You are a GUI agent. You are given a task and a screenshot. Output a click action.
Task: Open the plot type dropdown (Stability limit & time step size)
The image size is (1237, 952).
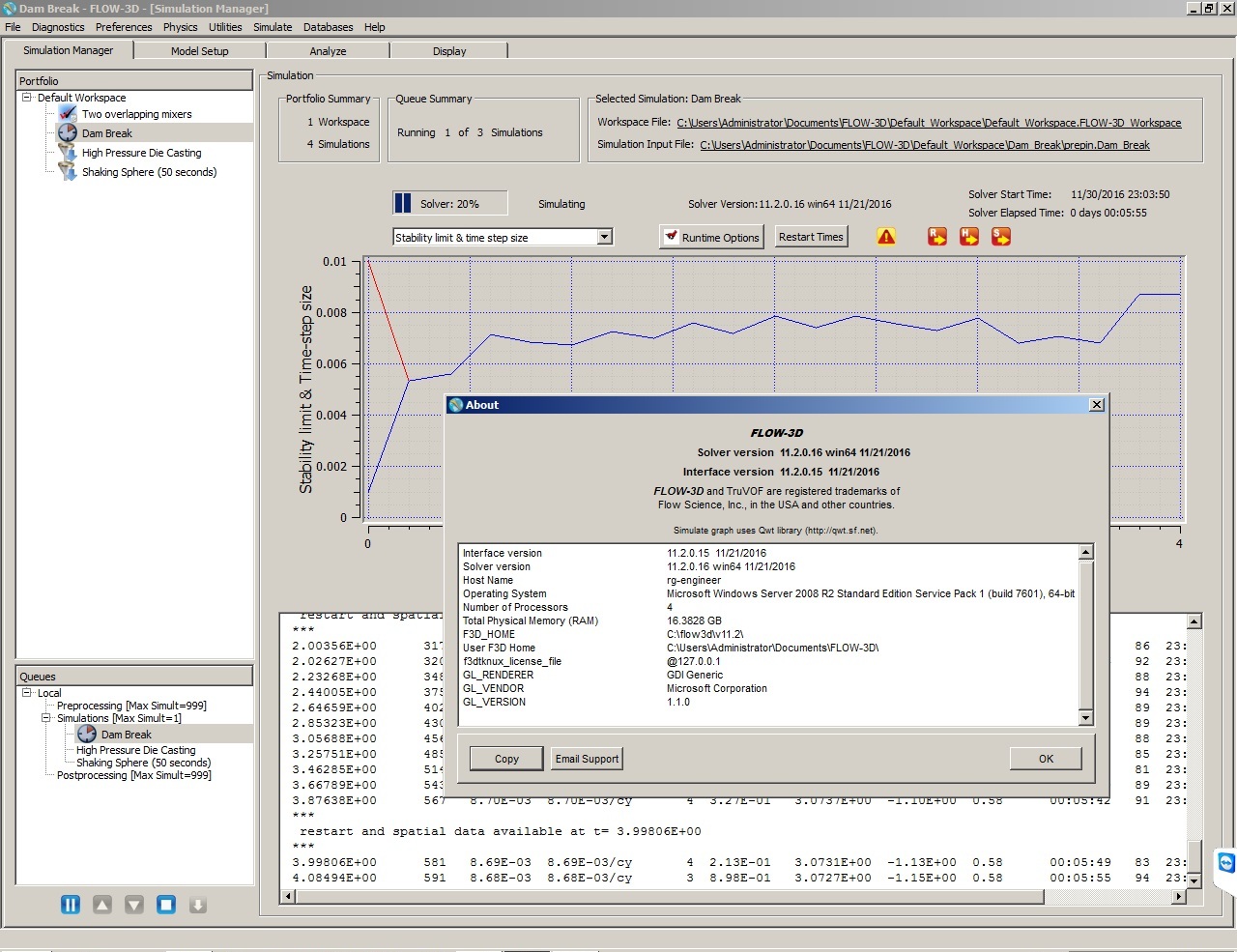point(604,237)
